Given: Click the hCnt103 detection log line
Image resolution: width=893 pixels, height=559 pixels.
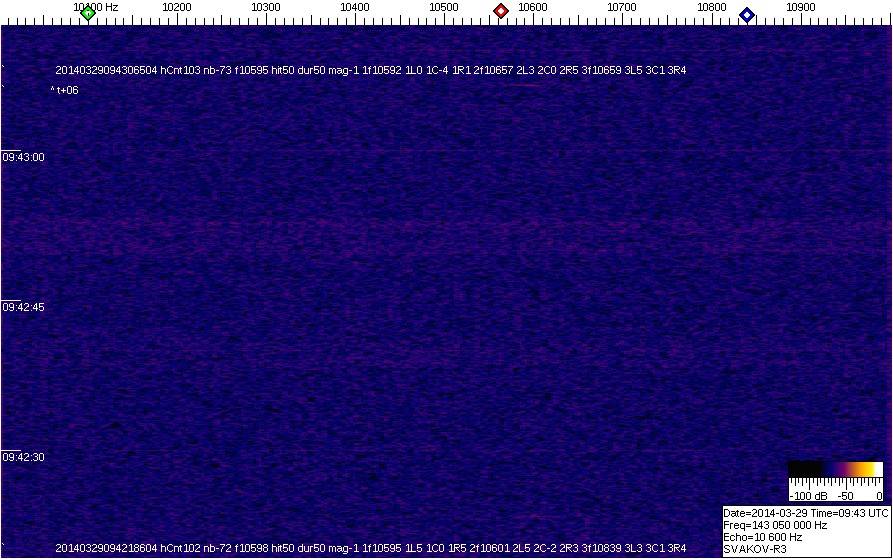Looking at the screenshot, I should (370, 70).
